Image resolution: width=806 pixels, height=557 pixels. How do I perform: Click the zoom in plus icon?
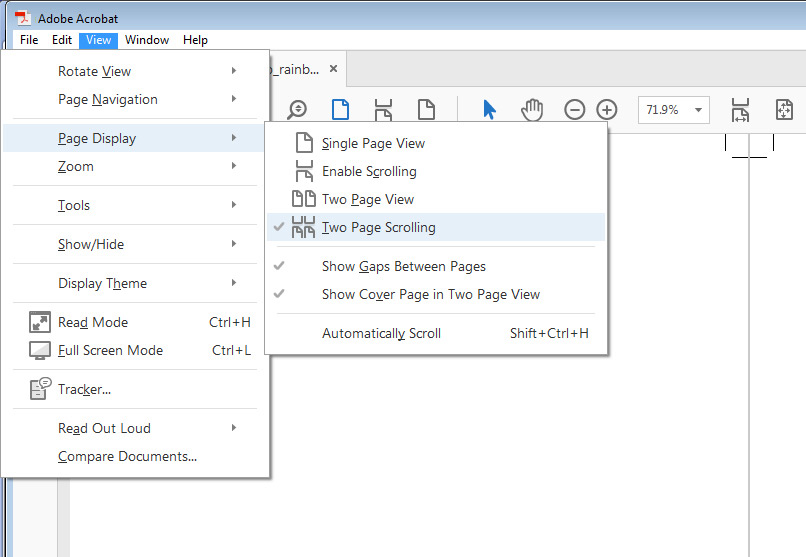pyautogui.click(x=607, y=110)
